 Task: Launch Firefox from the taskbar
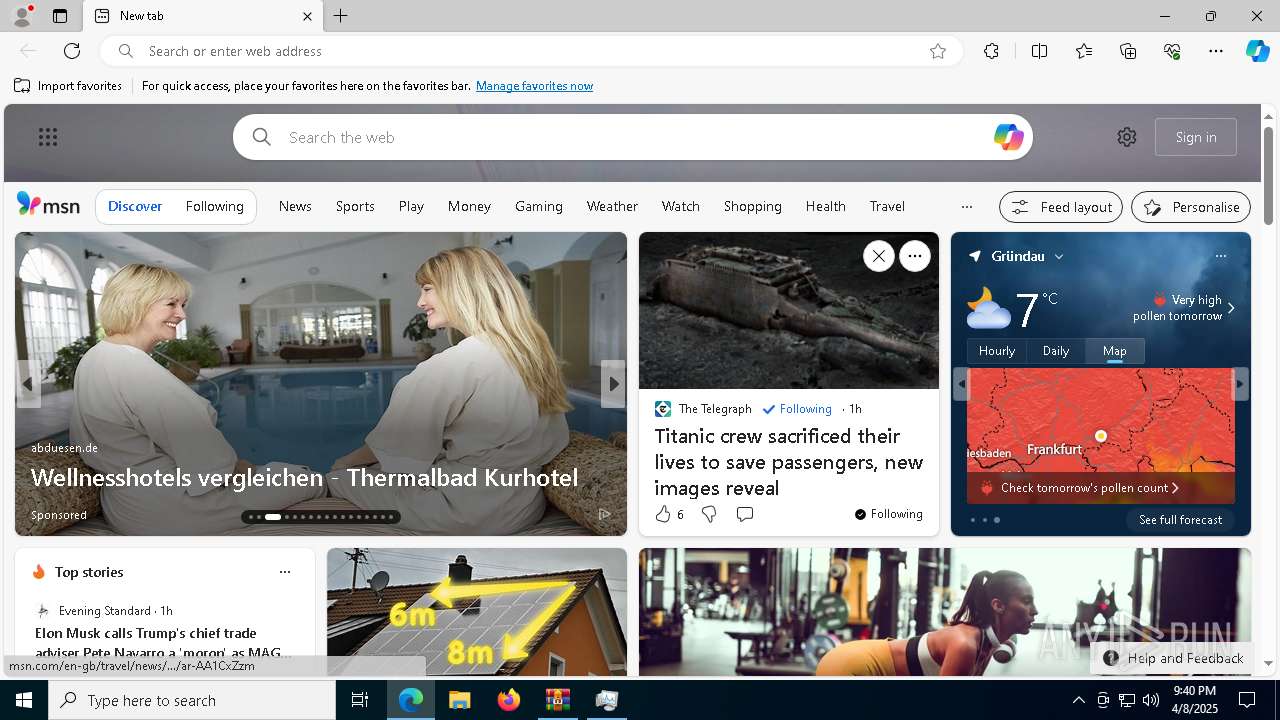click(x=509, y=700)
